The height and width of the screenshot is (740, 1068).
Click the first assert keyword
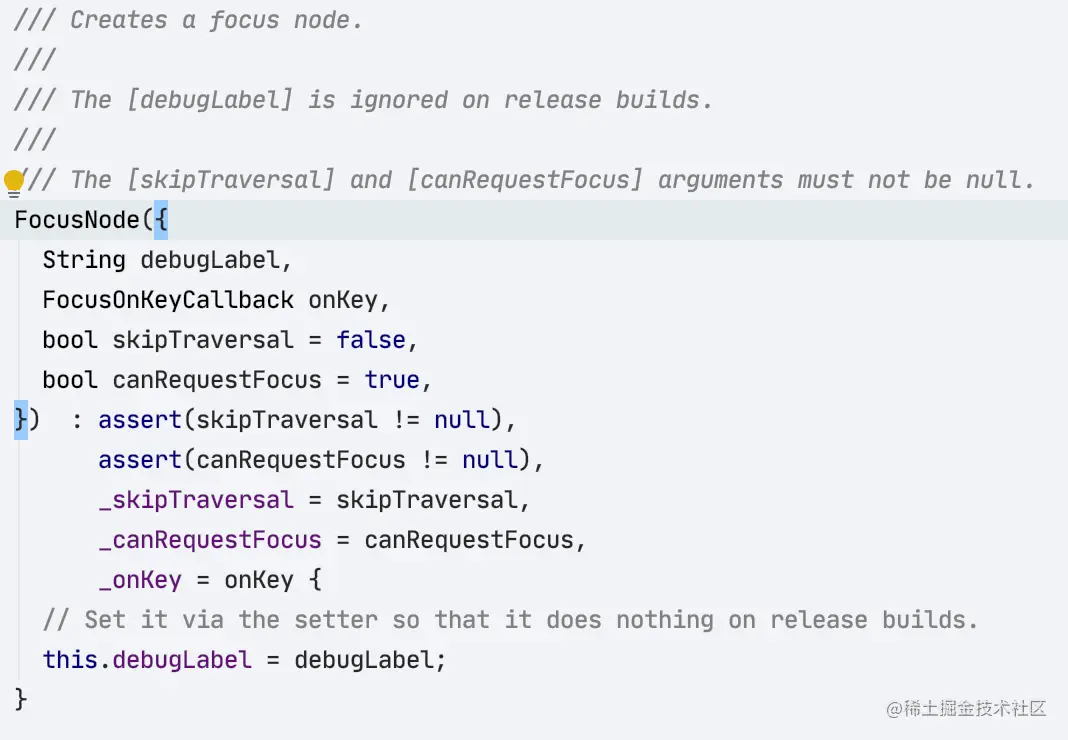pos(140,420)
